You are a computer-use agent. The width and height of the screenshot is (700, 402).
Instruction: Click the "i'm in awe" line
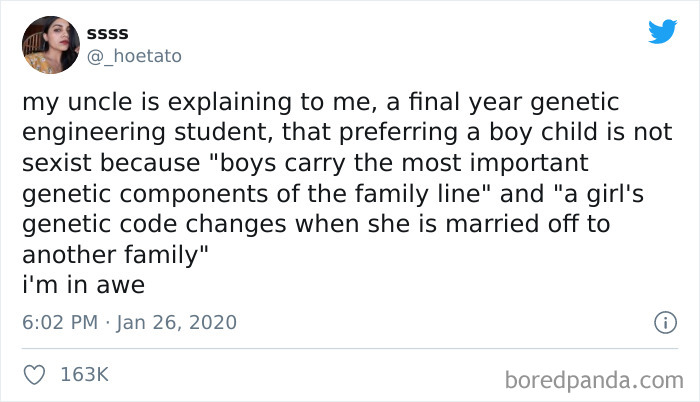pyautogui.click(x=83, y=284)
